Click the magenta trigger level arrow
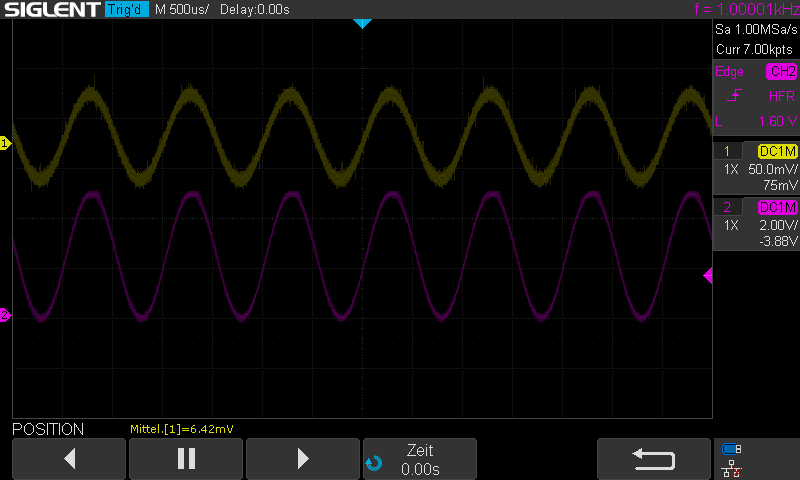The height and width of the screenshot is (480, 800). [708, 276]
